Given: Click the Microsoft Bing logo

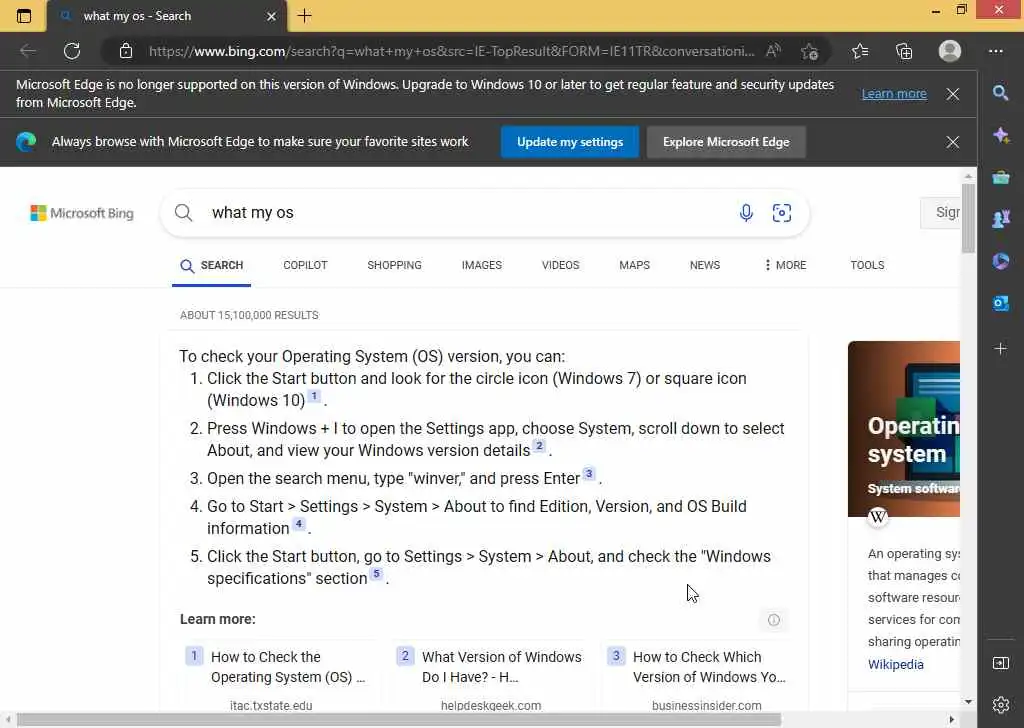Looking at the screenshot, I should click(x=82, y=213).
